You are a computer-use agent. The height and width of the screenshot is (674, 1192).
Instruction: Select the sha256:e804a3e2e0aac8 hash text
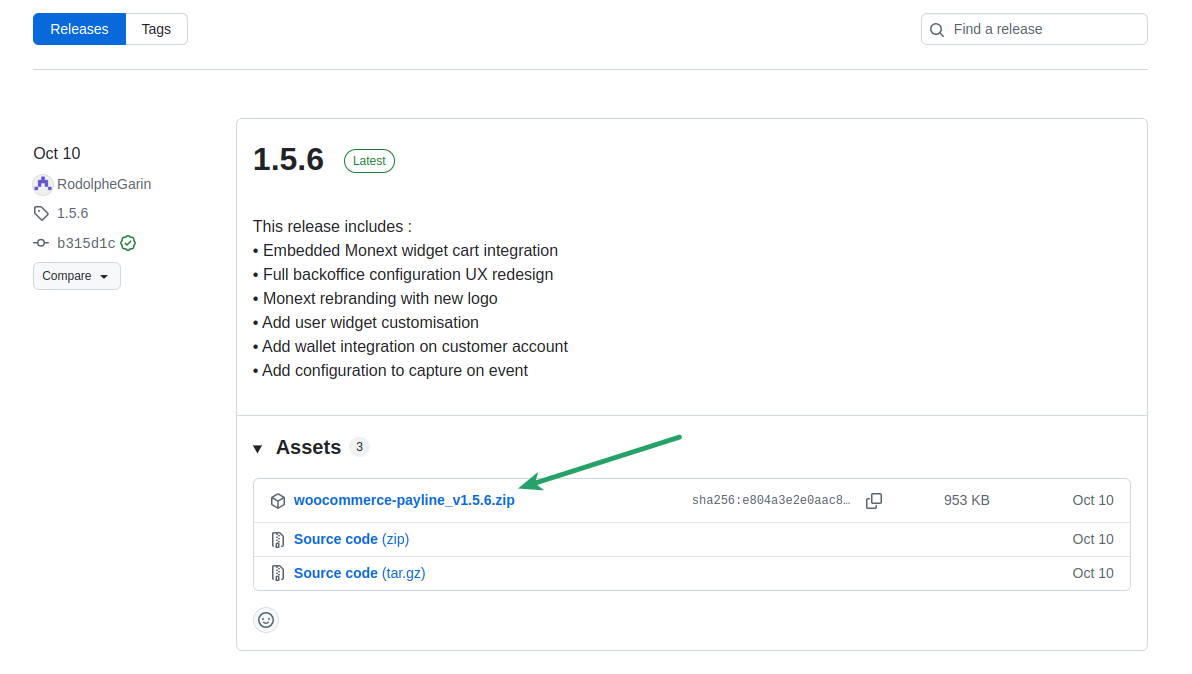click(771, 500)
